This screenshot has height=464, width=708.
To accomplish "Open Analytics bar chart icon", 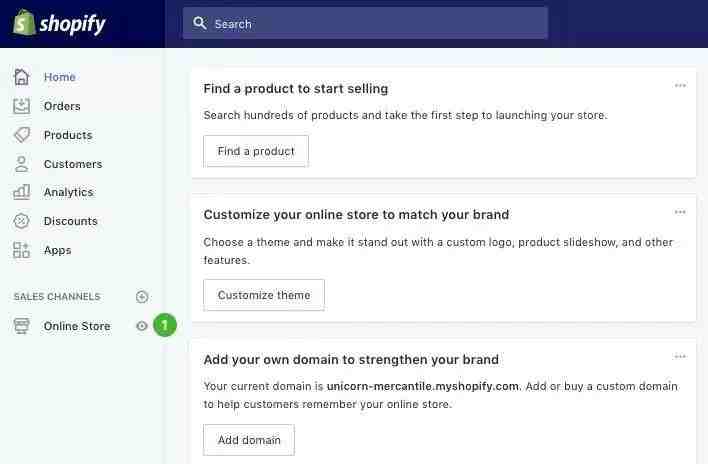I will [x=21, y=192].
